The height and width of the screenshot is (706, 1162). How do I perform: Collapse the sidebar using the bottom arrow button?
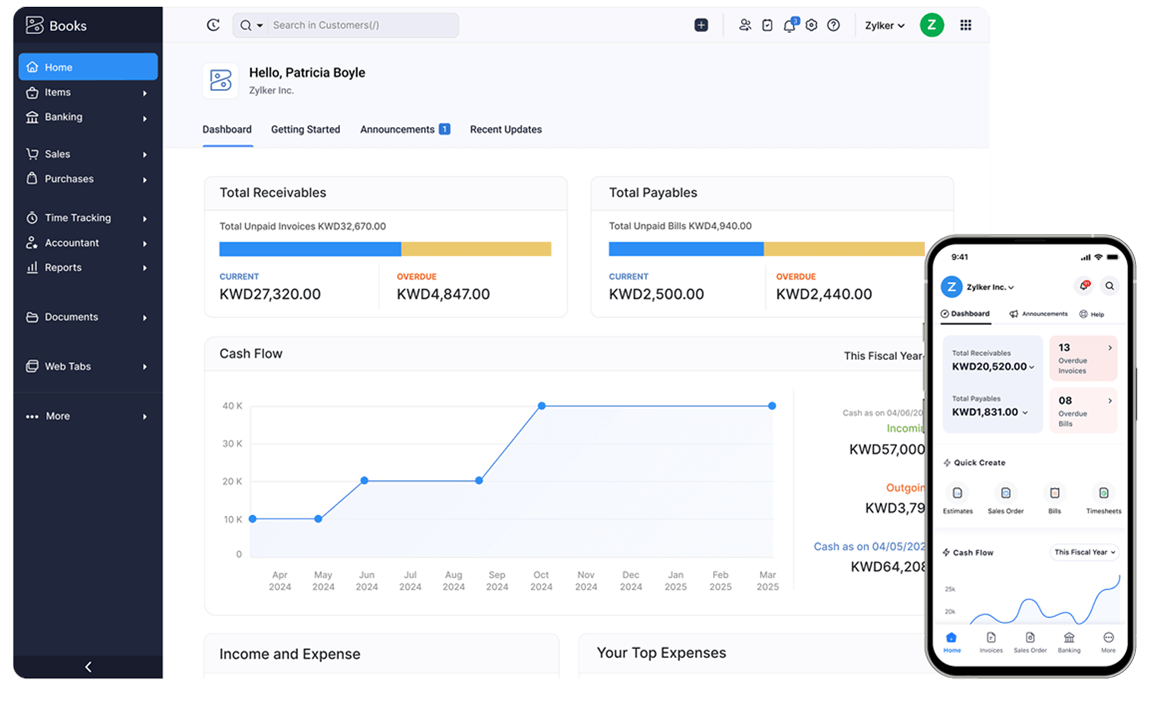tap(88, 667)
